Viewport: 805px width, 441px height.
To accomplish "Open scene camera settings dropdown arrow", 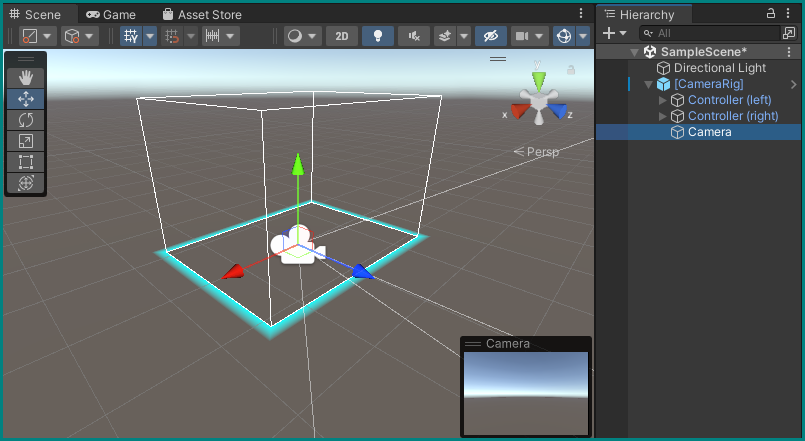I will click(540, 36).
